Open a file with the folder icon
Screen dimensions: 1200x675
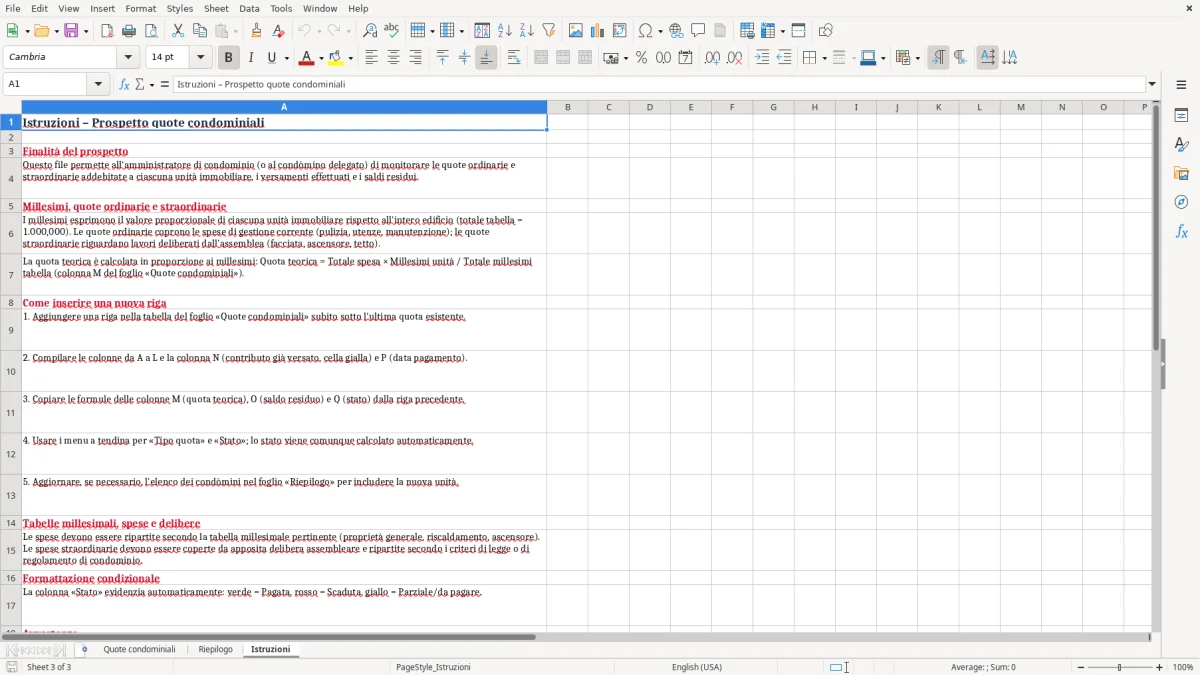[x=40, y=31]
